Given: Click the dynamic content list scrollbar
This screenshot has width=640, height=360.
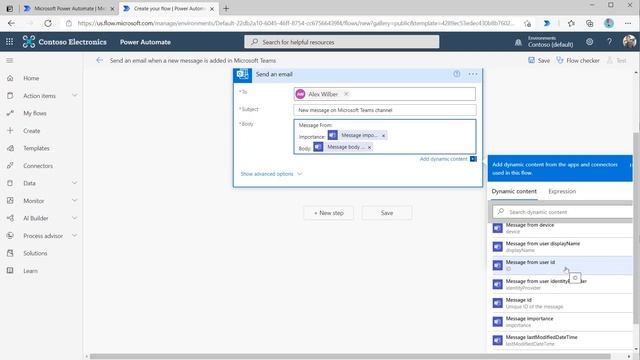Looking at the screenshot, I should (x=636, y=229).
